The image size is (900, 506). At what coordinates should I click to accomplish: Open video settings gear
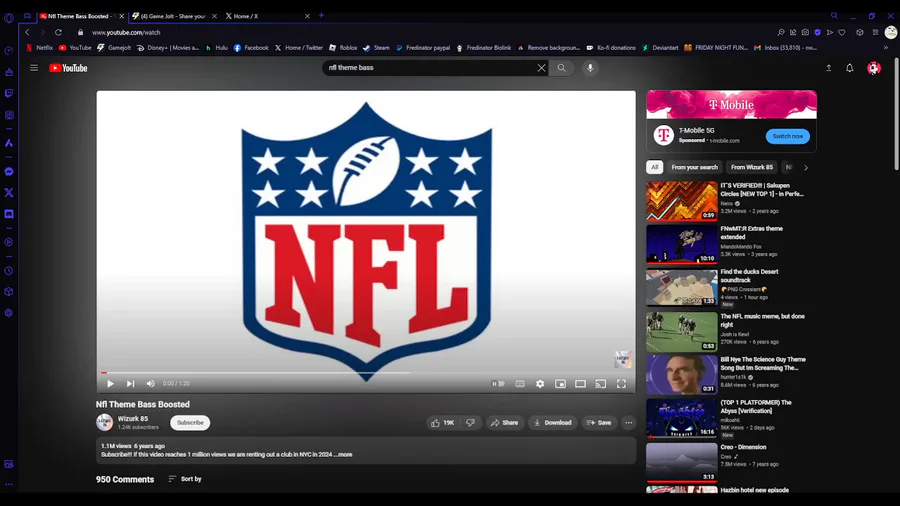(x=540, y=383)
